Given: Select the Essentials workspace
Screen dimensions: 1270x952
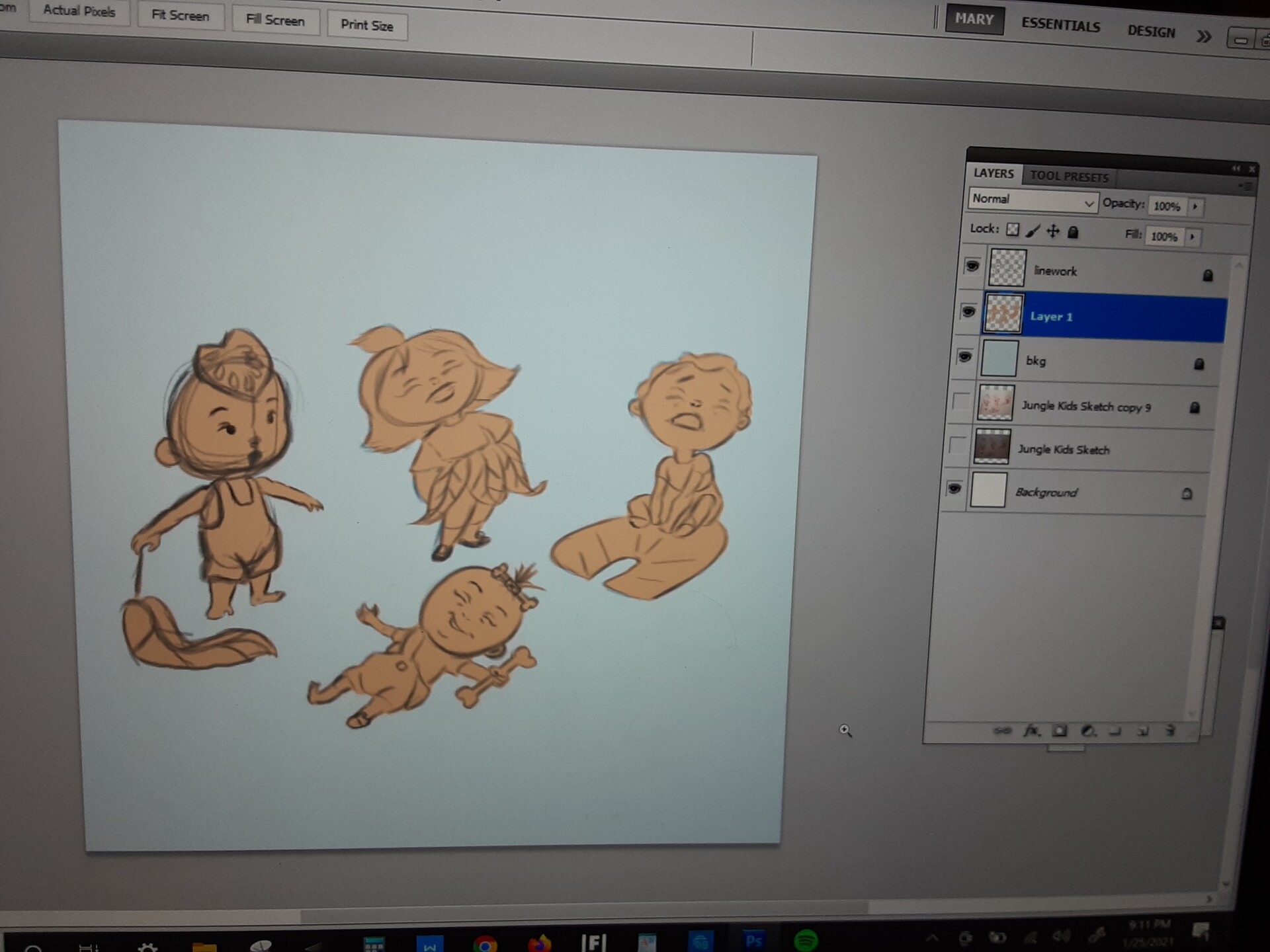Looking at the screenshot, I should click(x=1060, y=25).
